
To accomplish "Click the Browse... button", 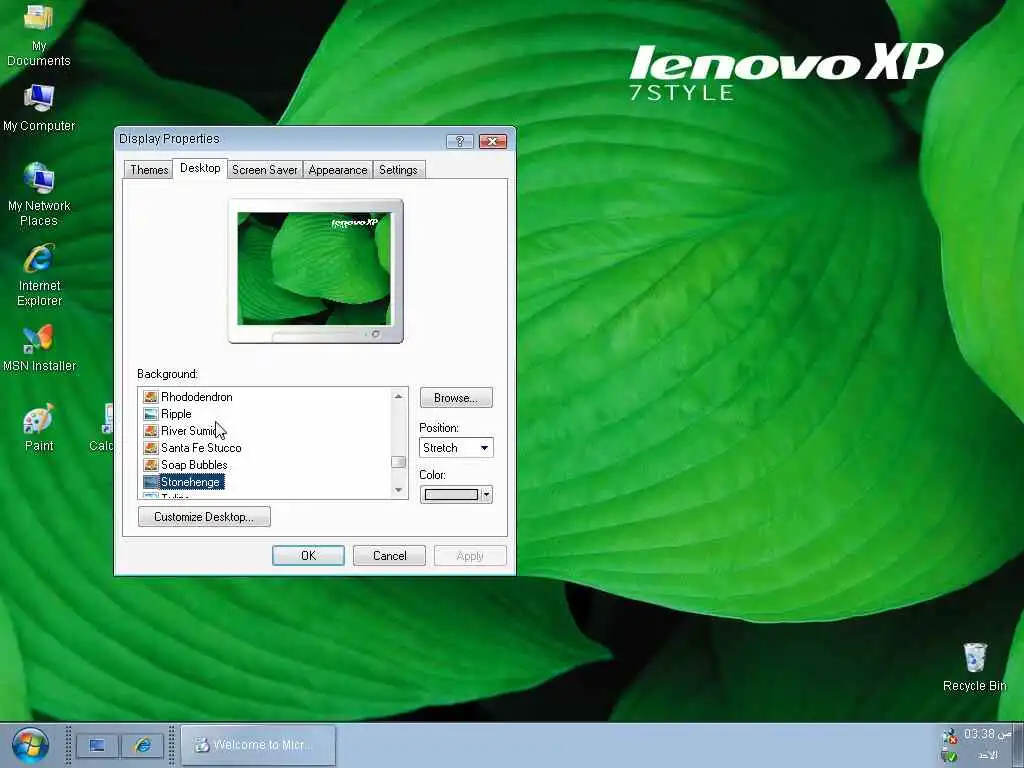I will (x=456, y=398).
